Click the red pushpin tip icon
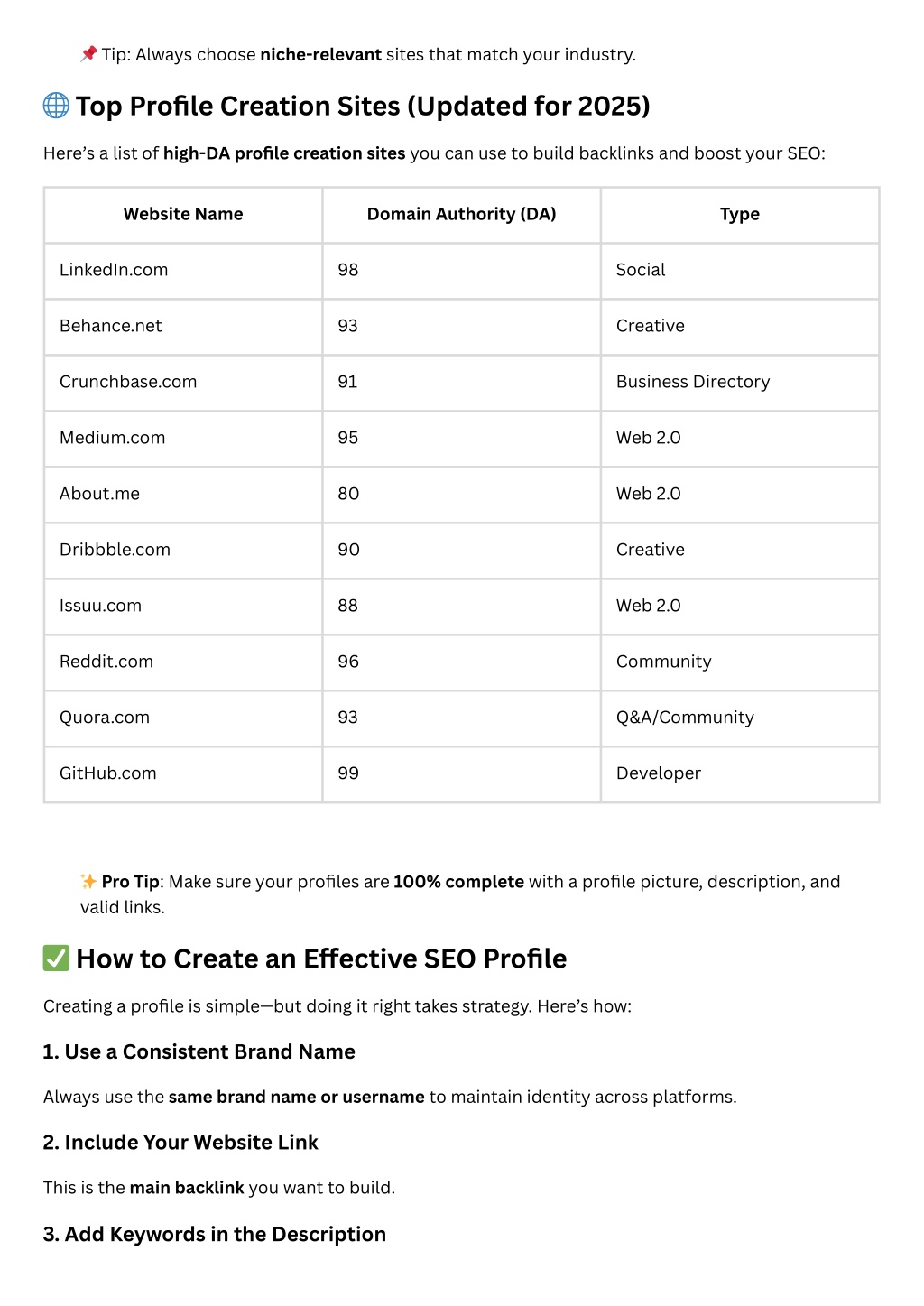Screen dimensions: 924x1306 click(88, 54)
